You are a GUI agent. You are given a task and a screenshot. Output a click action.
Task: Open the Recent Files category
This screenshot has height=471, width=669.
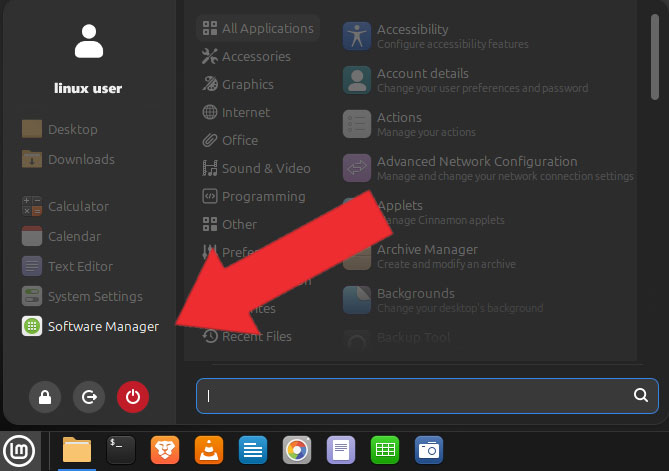(x=247, y=336)
